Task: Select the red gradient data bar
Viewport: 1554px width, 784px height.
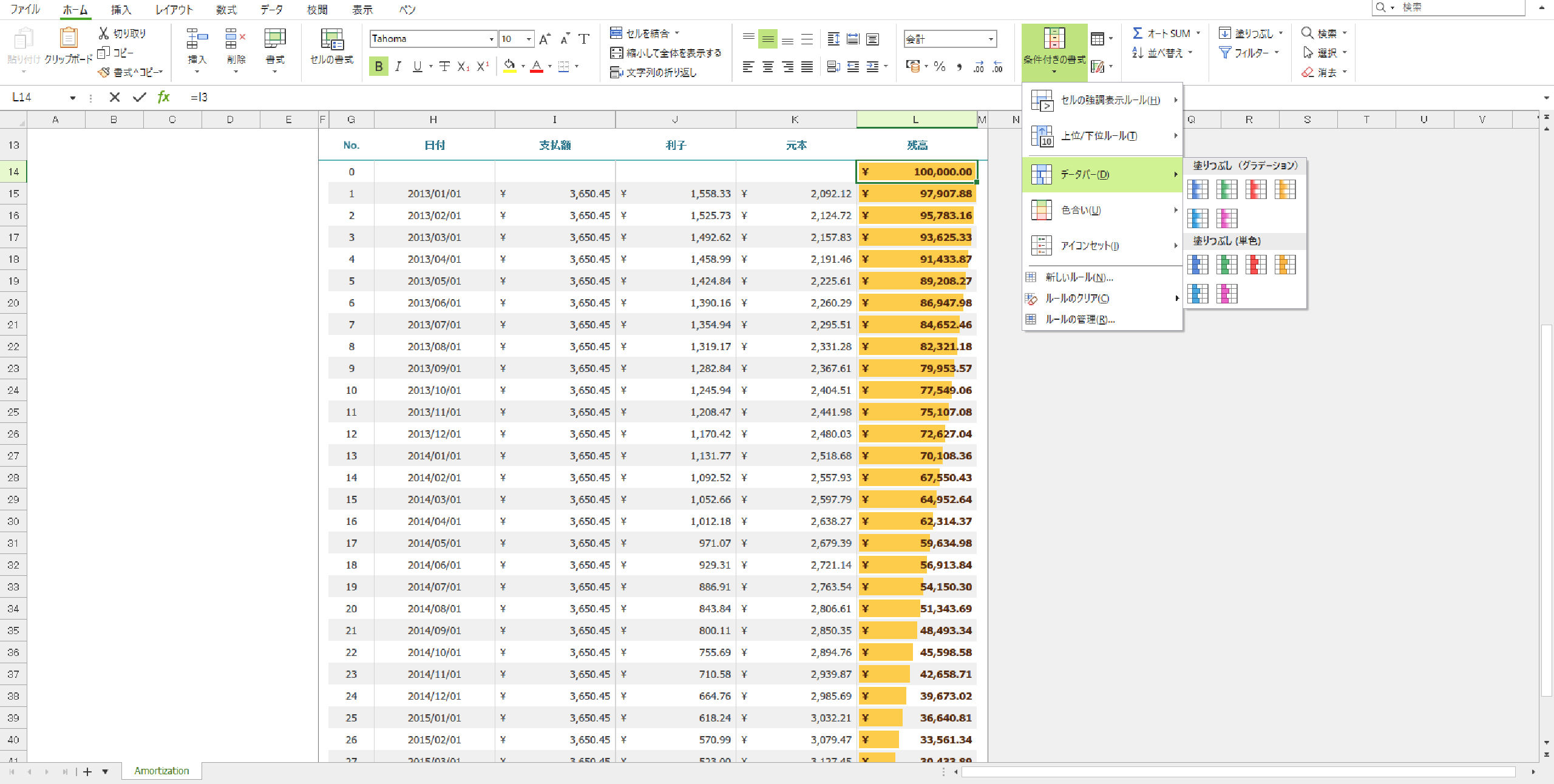Action: (x=1255, y=189)
